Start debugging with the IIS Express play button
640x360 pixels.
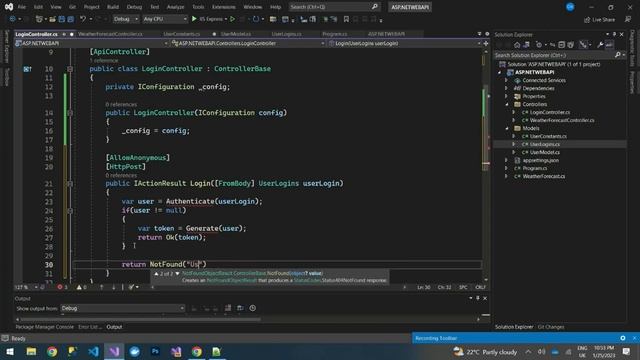pyautogui.click(x=194, y=19)
